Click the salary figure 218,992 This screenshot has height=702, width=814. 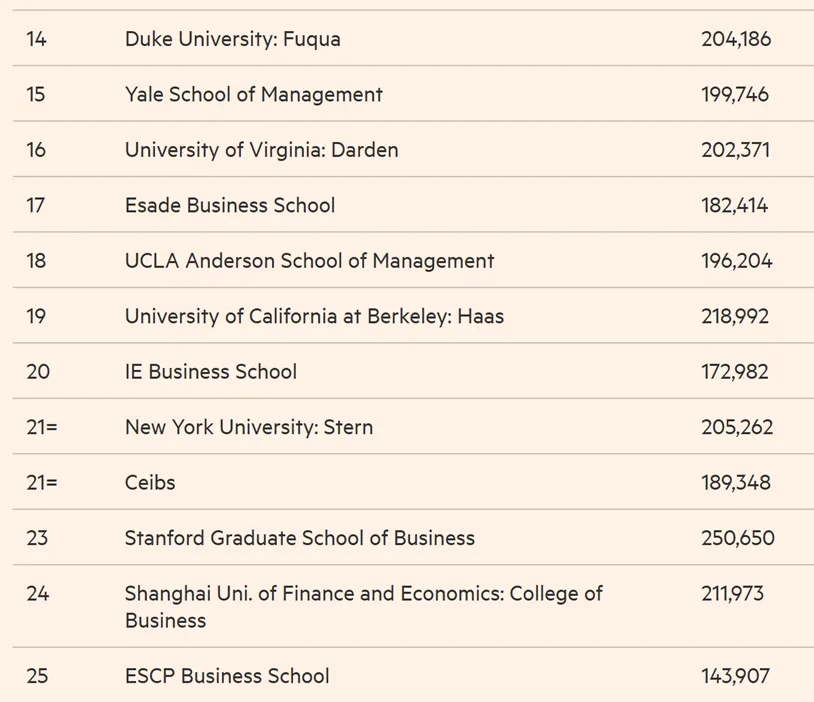point(735,316)
